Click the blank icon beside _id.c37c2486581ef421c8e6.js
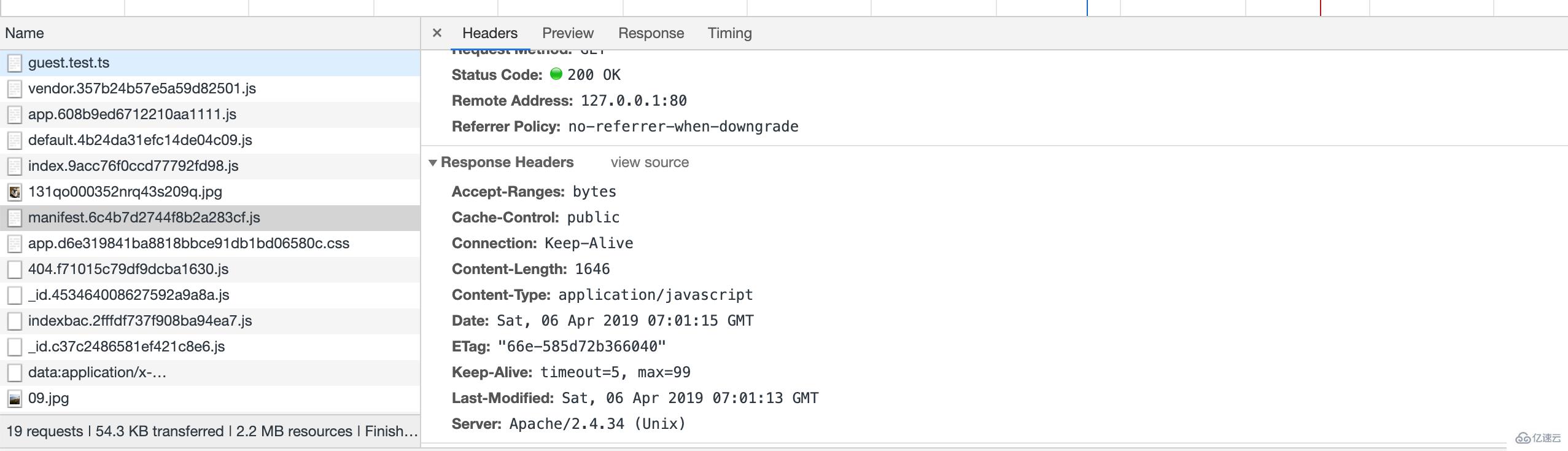This screenshot has width=1568, height=451. pos(15,347)
